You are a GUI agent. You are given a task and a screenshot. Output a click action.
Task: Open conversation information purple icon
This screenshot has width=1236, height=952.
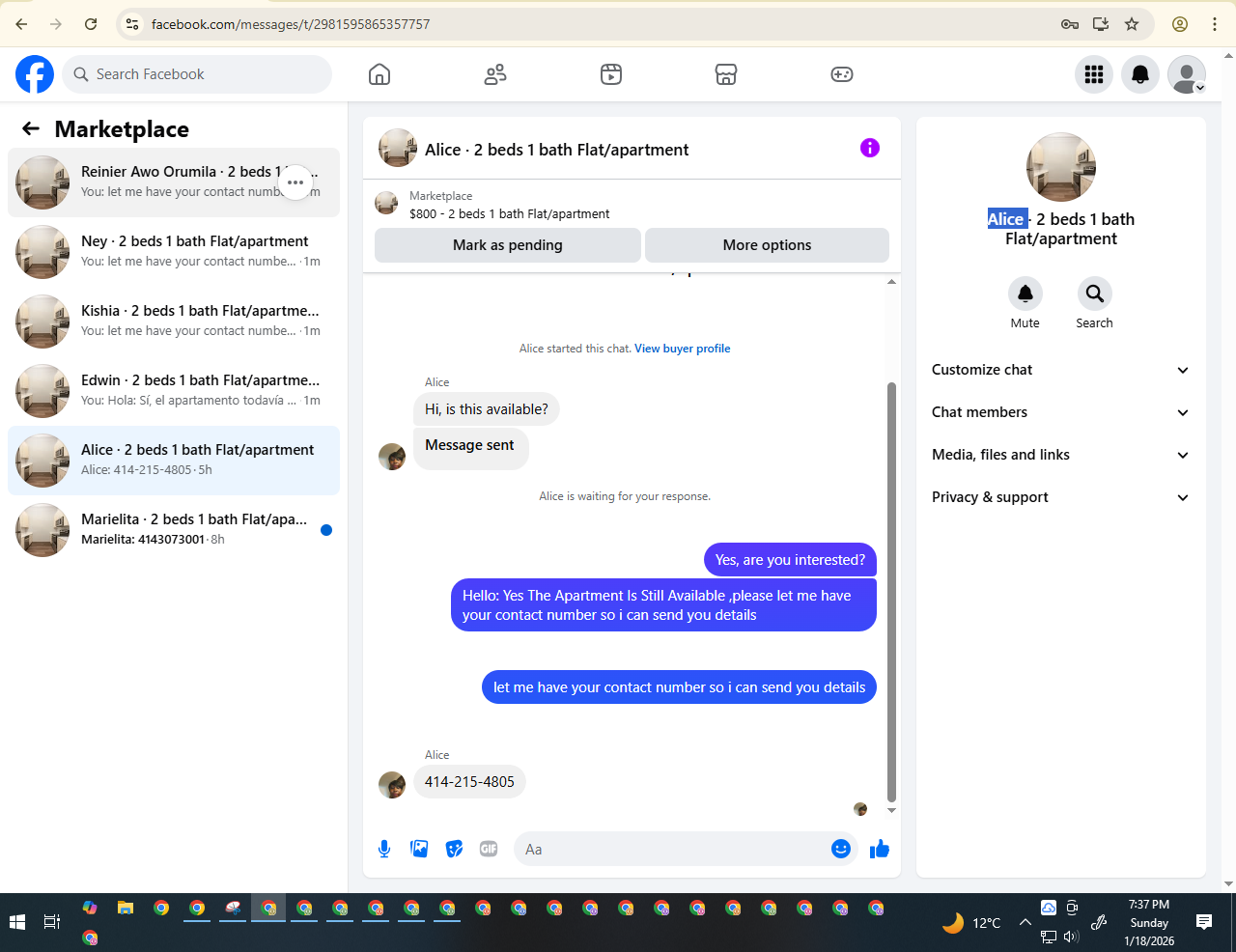(x=870, y=148)
